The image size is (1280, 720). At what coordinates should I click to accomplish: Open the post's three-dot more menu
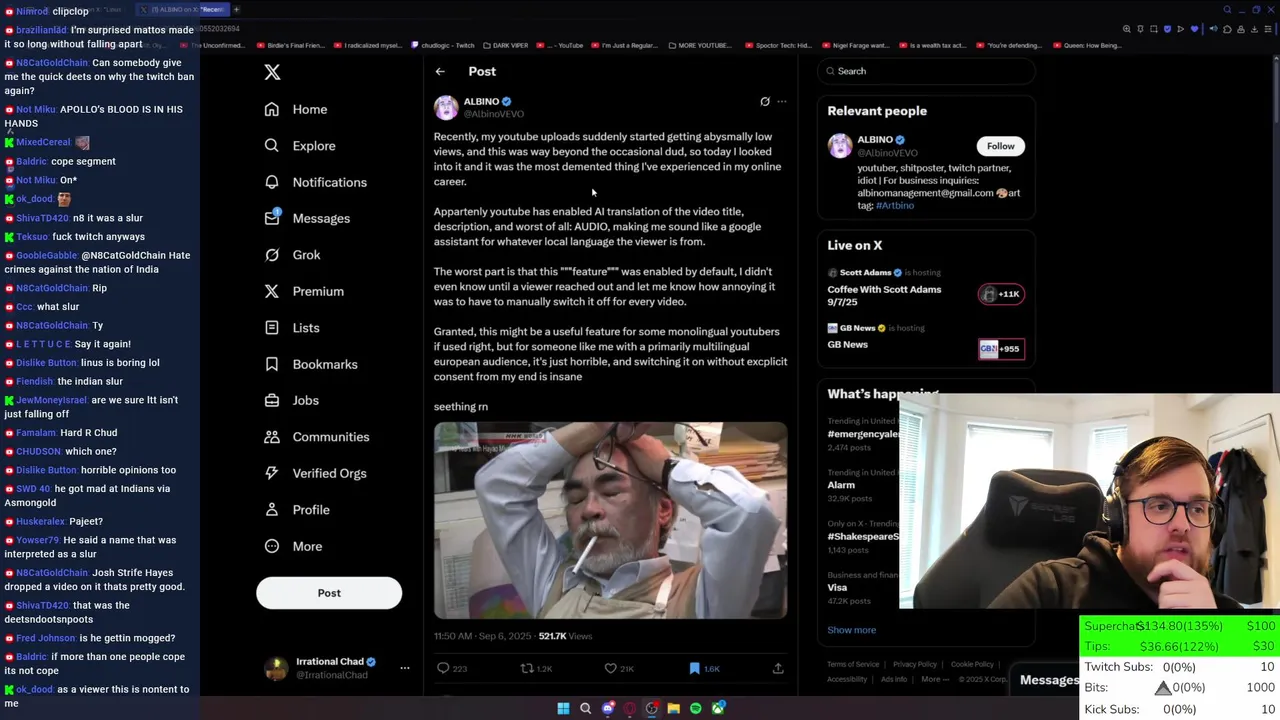coord(782,101)
